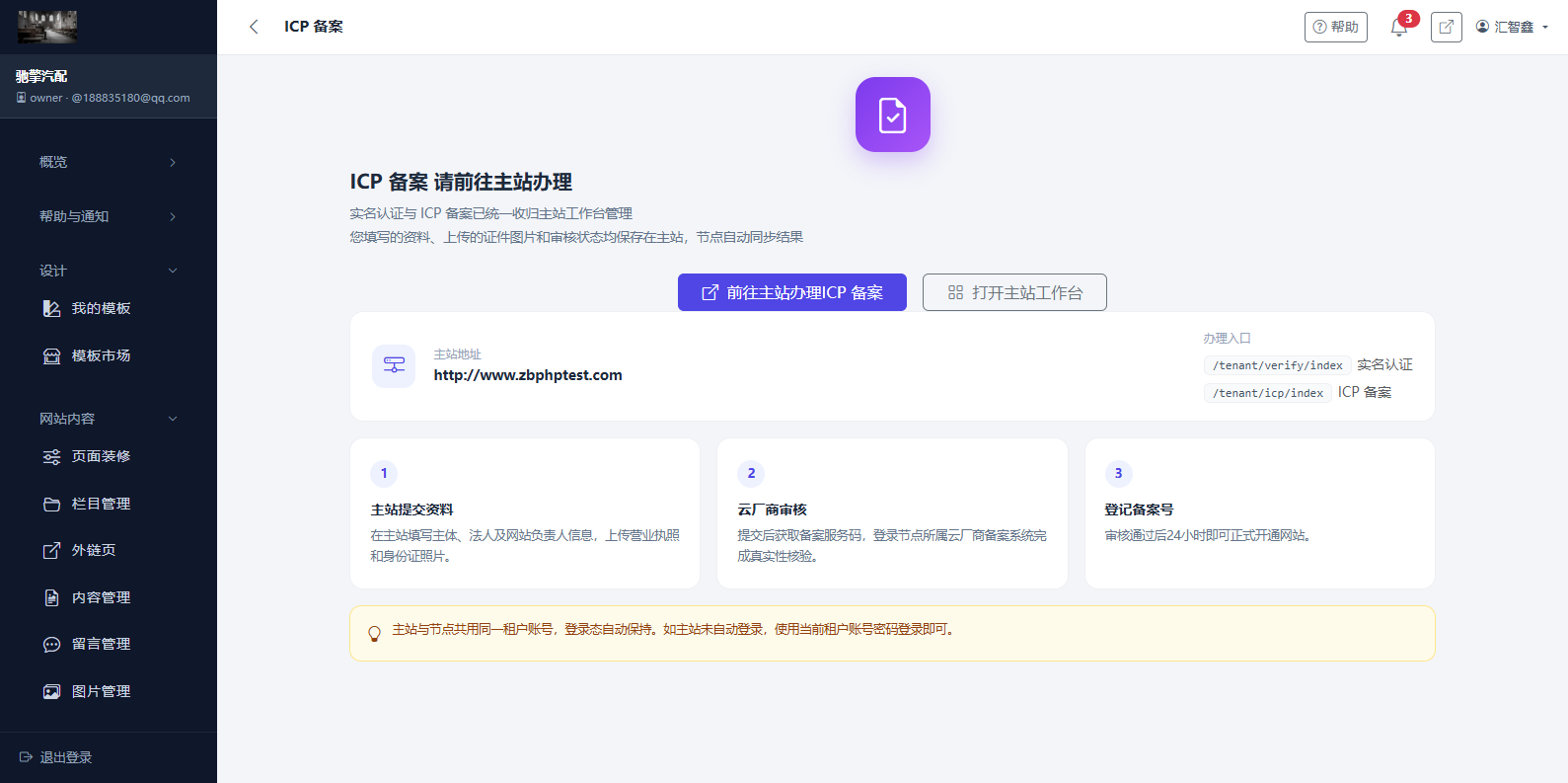
Task: Click the 页面装修 sliders icon
Action: coord(52,456)
